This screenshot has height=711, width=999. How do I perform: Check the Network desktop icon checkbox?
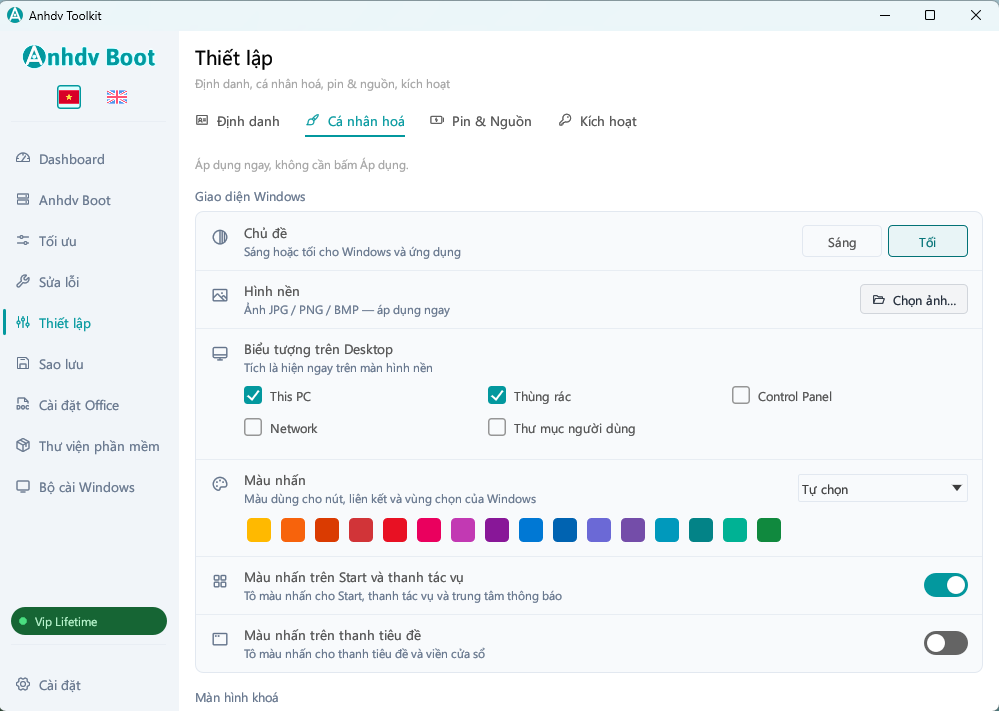253,427
